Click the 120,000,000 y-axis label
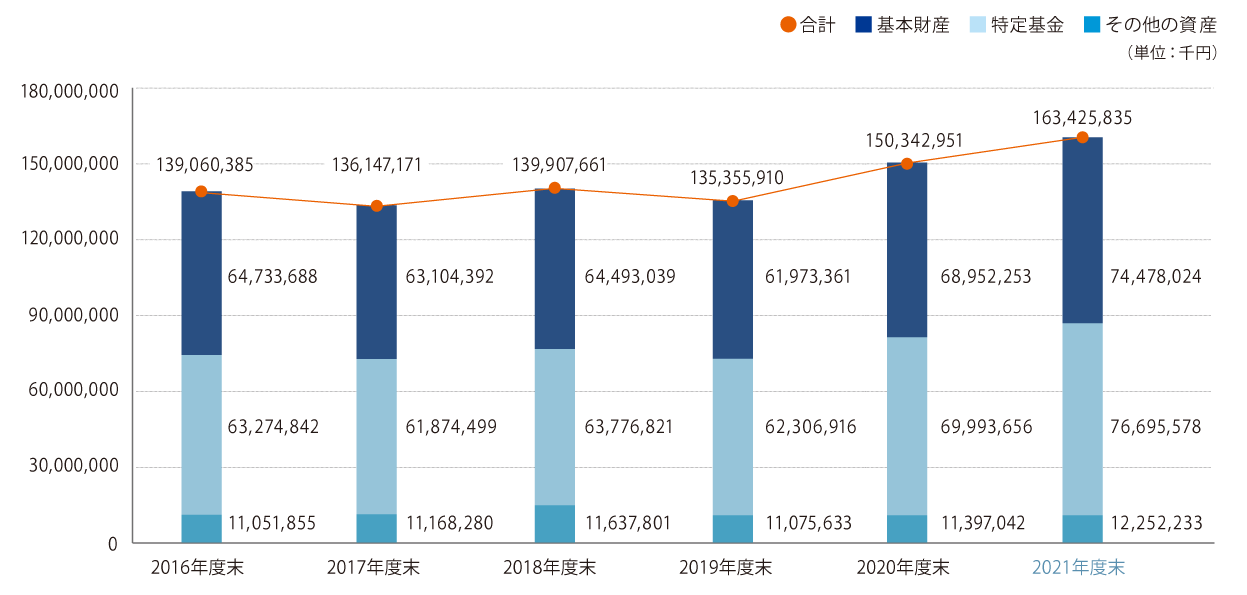The height and width of the screenshot is (595, 1247). click(x=70, y=239)
